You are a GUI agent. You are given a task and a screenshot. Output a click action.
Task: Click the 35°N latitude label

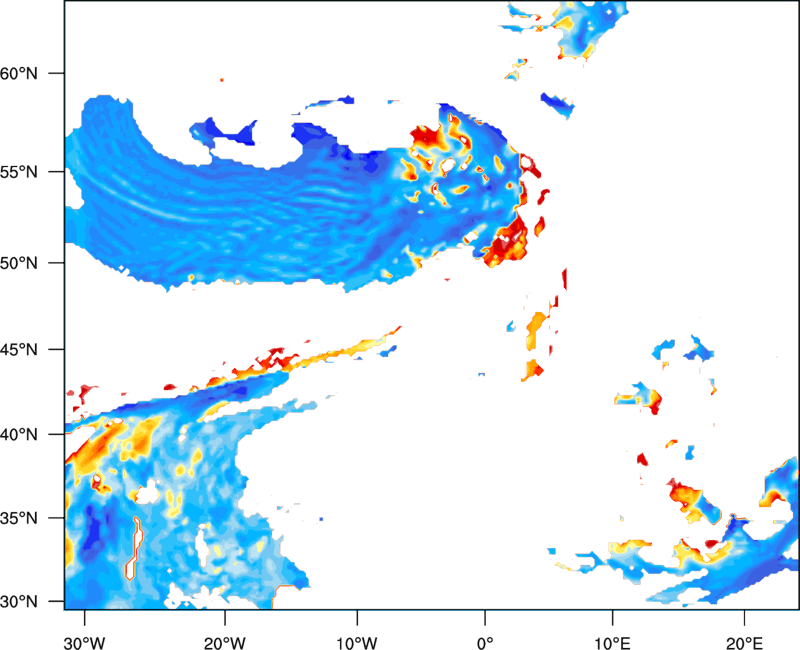point(19,518)
